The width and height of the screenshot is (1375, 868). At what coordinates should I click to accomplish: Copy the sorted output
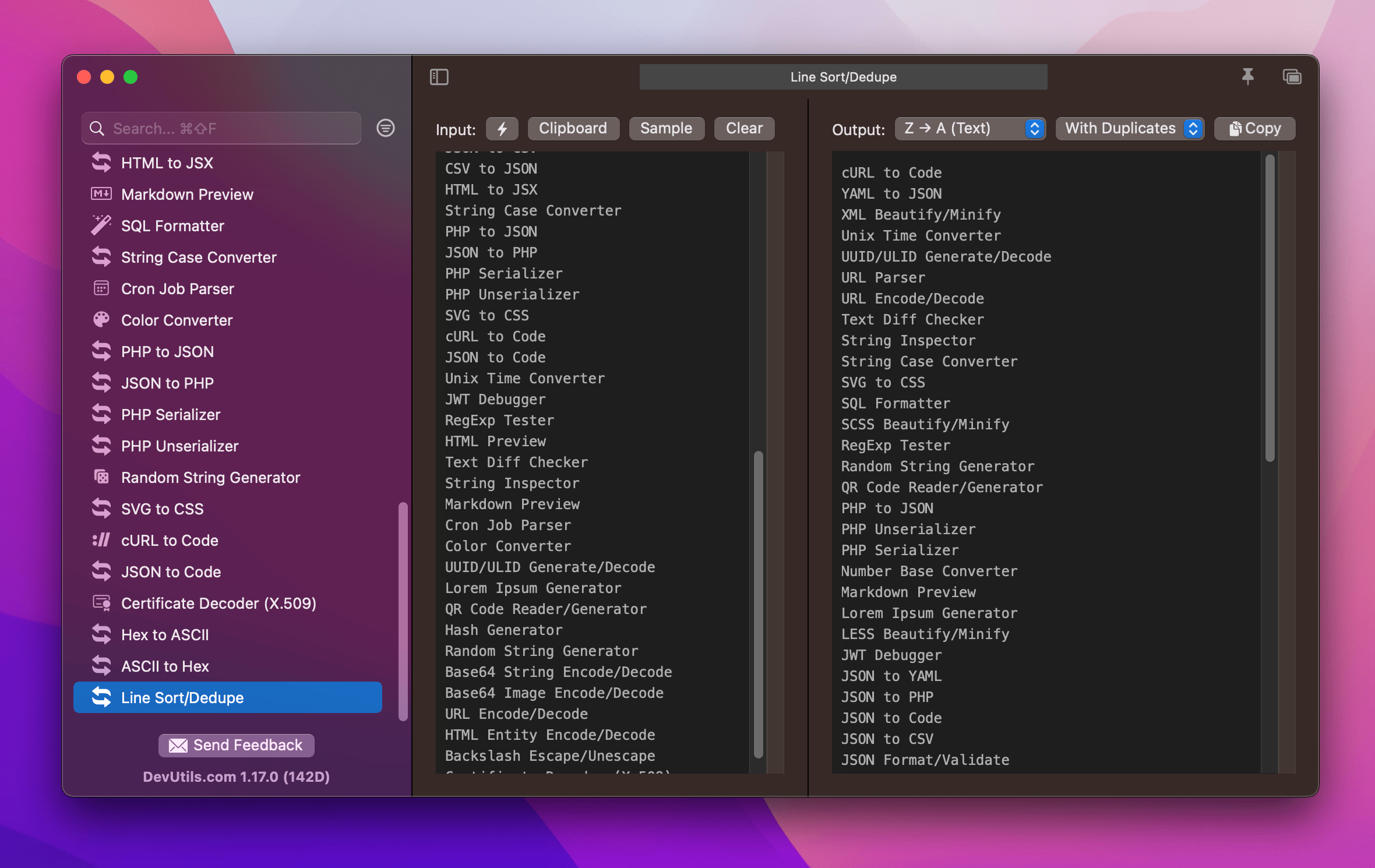1254,128
